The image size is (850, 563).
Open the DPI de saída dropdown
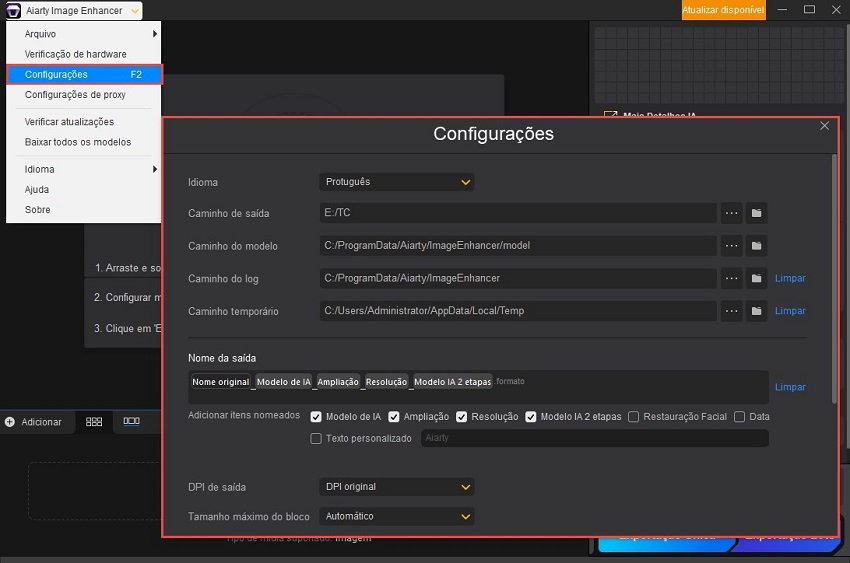coord(397,487)
